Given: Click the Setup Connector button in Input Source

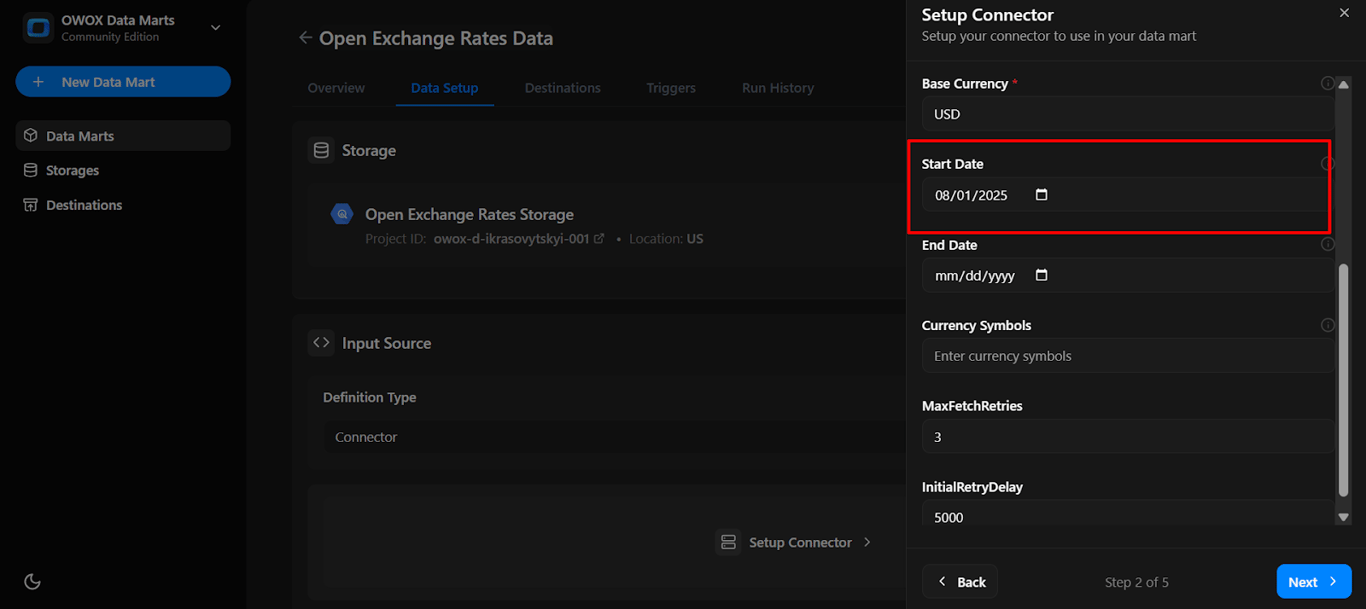Looking at the screenshot, I should point(795,542).
